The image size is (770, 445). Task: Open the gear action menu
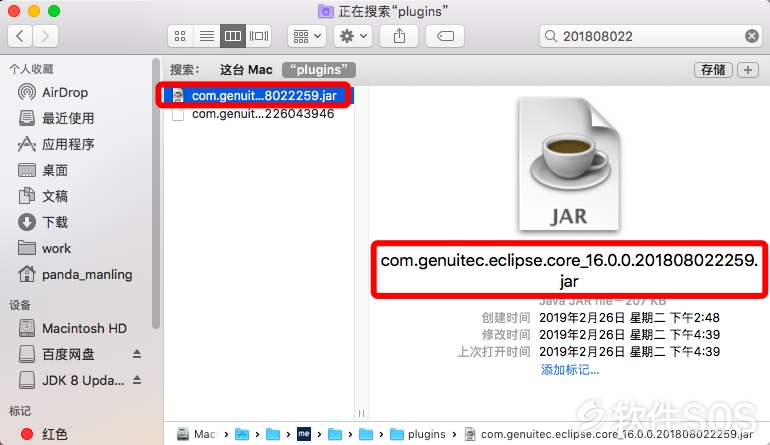coord(353,36)
